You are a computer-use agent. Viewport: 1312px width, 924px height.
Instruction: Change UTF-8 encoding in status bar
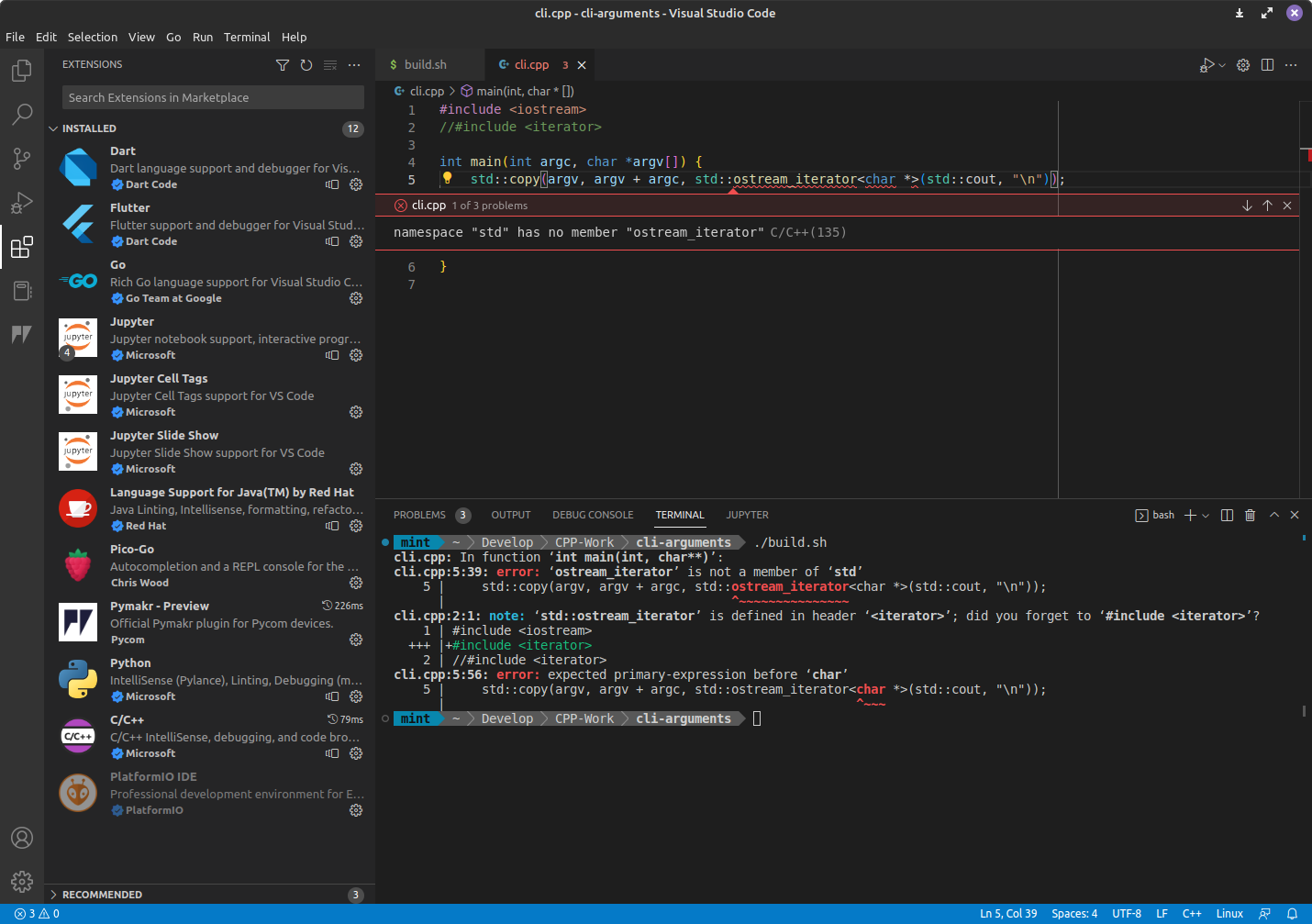tap(1127, 914)
